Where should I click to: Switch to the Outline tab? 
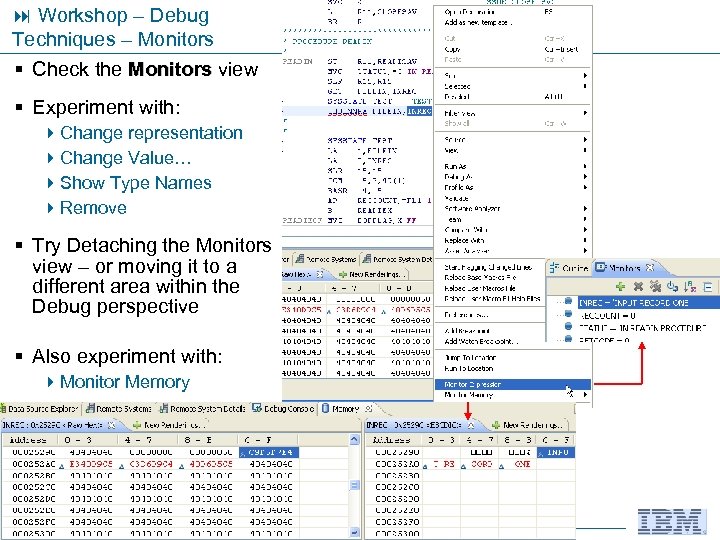pos(569,268)
